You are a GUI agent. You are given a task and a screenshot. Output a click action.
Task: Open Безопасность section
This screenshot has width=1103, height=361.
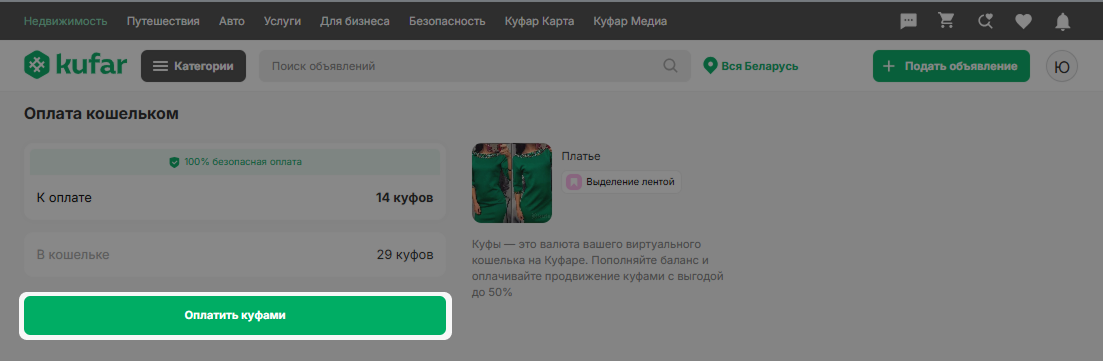click(x=447, y=21)
